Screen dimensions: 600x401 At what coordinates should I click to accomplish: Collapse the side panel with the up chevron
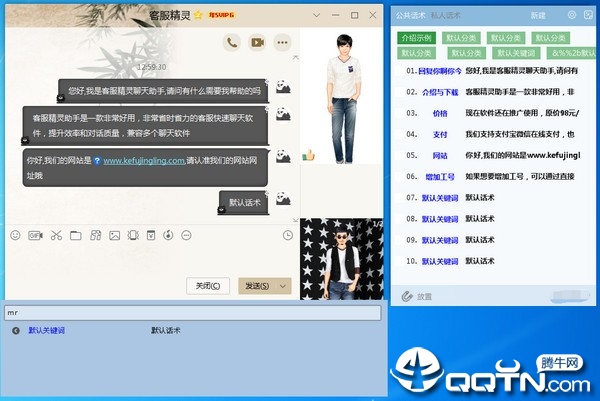click(295, 57)
